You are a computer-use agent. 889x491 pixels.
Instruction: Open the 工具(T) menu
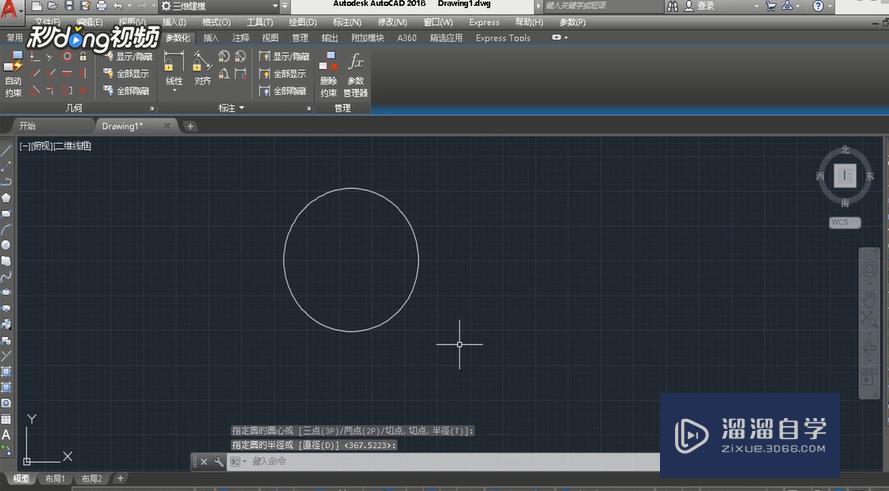click(x=260, y=22)
